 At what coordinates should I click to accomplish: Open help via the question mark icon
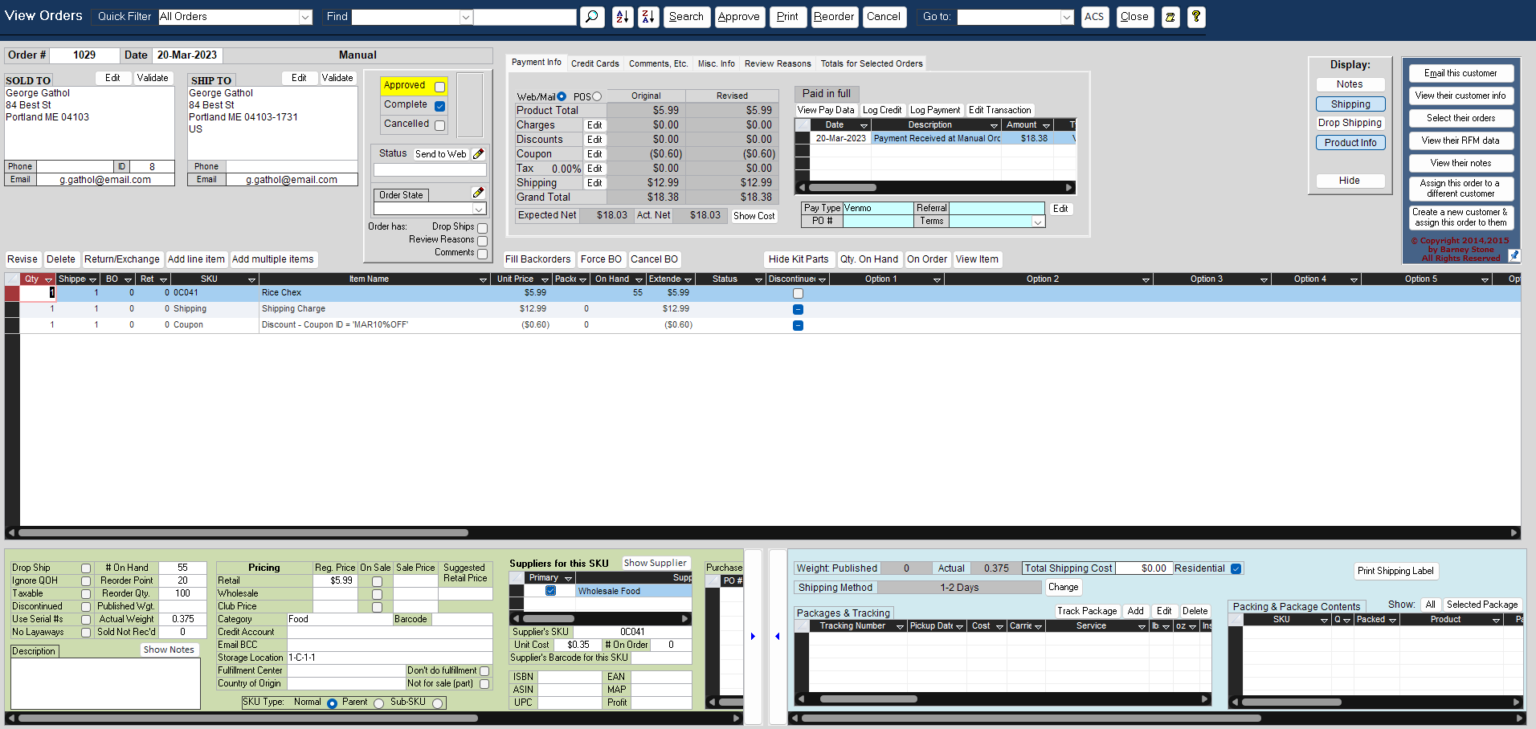coord(1196,16)
